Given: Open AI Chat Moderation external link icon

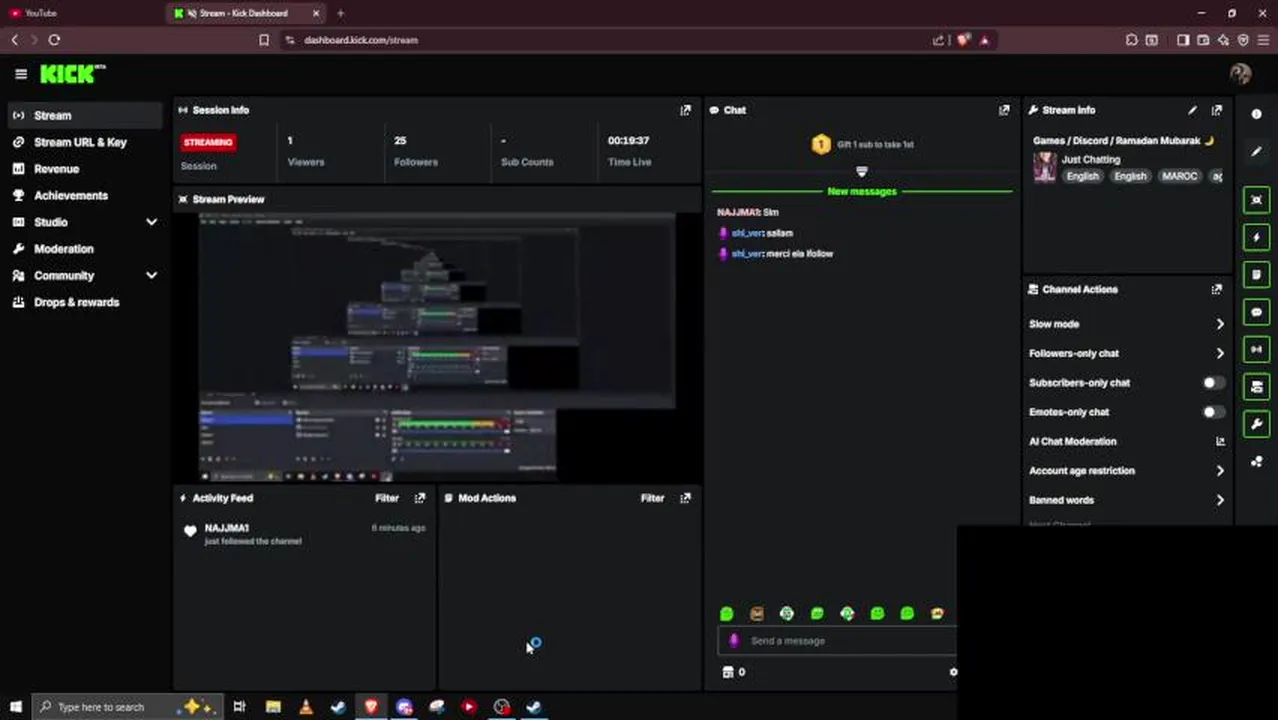Looking at the screenshot, I should click(1220, 441).
